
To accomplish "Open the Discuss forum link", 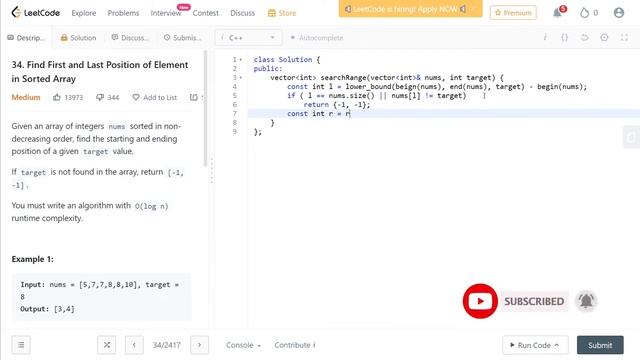I will point(242,13).
